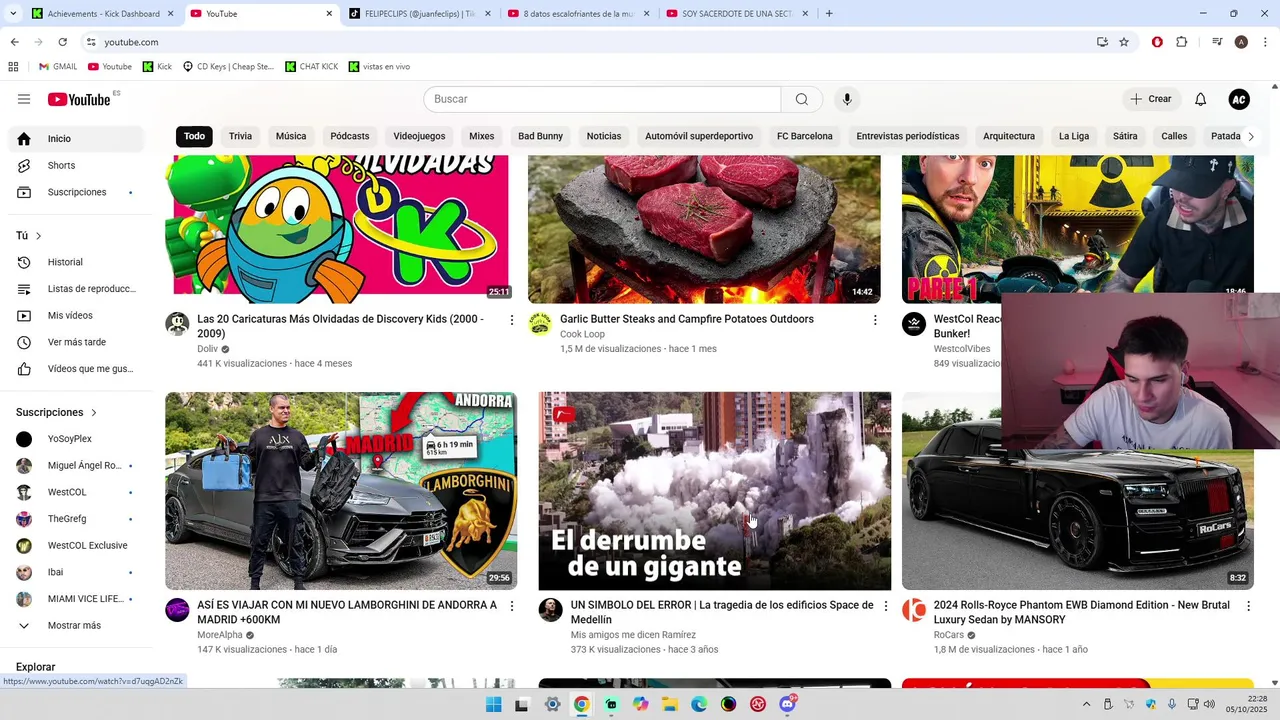Open Chrome extensions puzzle icon

click(x=1182, y=42)
